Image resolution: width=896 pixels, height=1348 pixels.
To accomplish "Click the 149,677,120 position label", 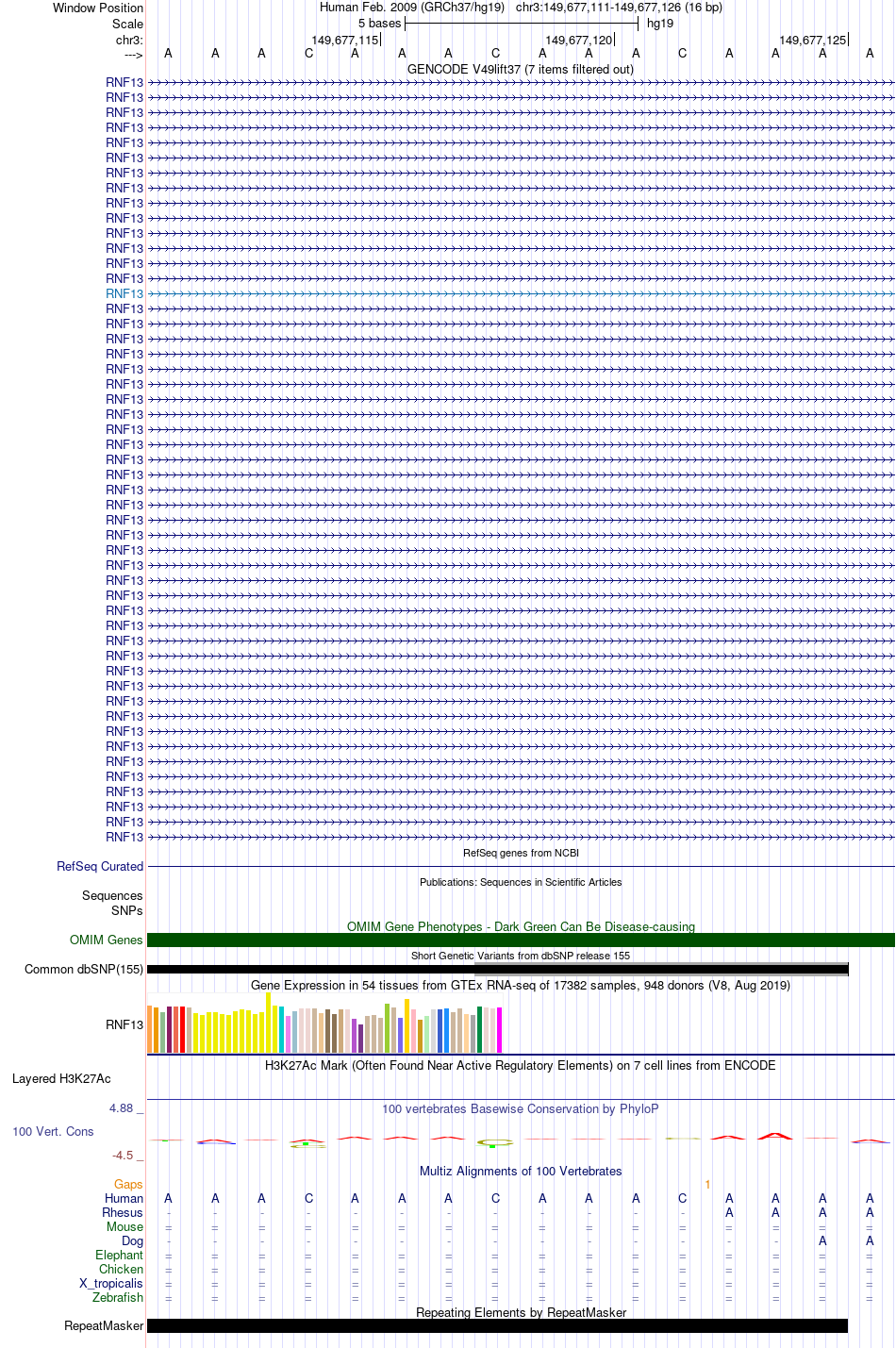I will 578,40.
